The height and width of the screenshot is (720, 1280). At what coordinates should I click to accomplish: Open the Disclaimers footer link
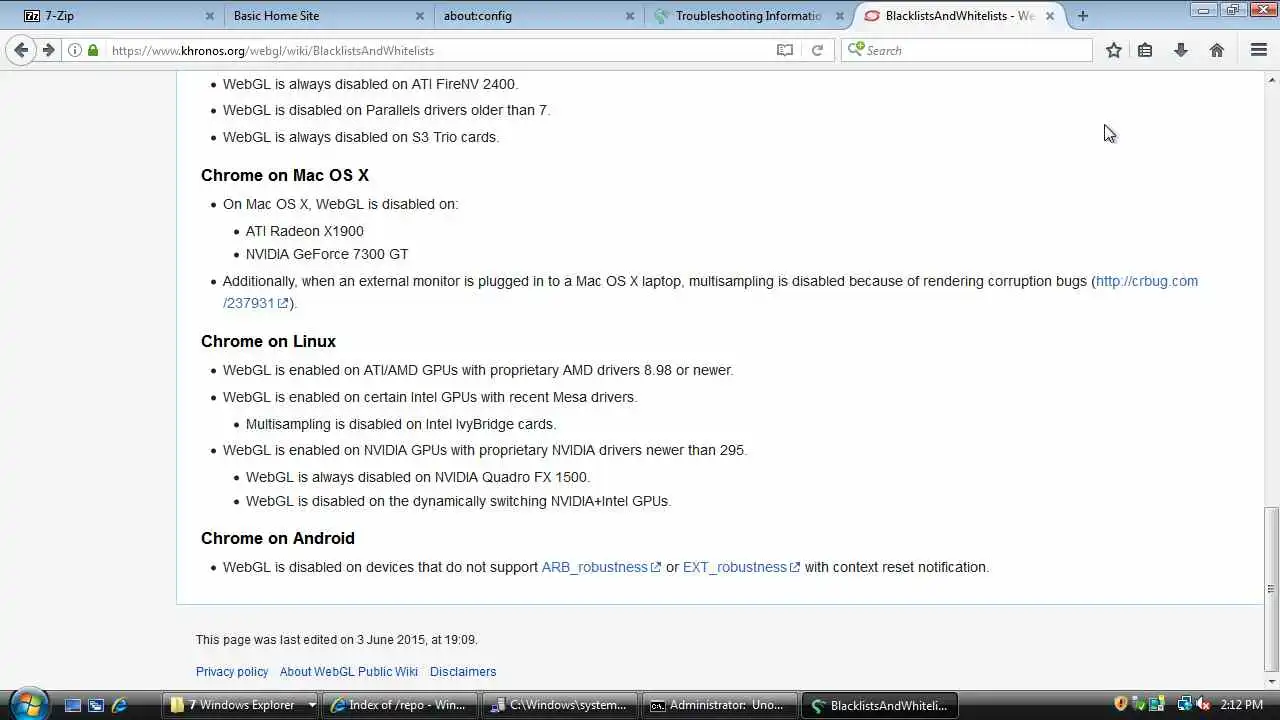click(463, 672)
